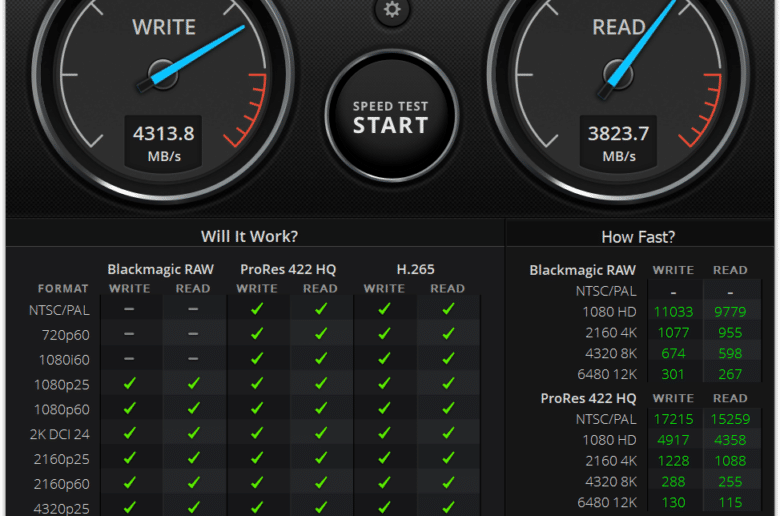Select Blackmagic RAW 4320 8K write value 674
Image resolution: width=780 pixels, height=516 pixels.
674,354
